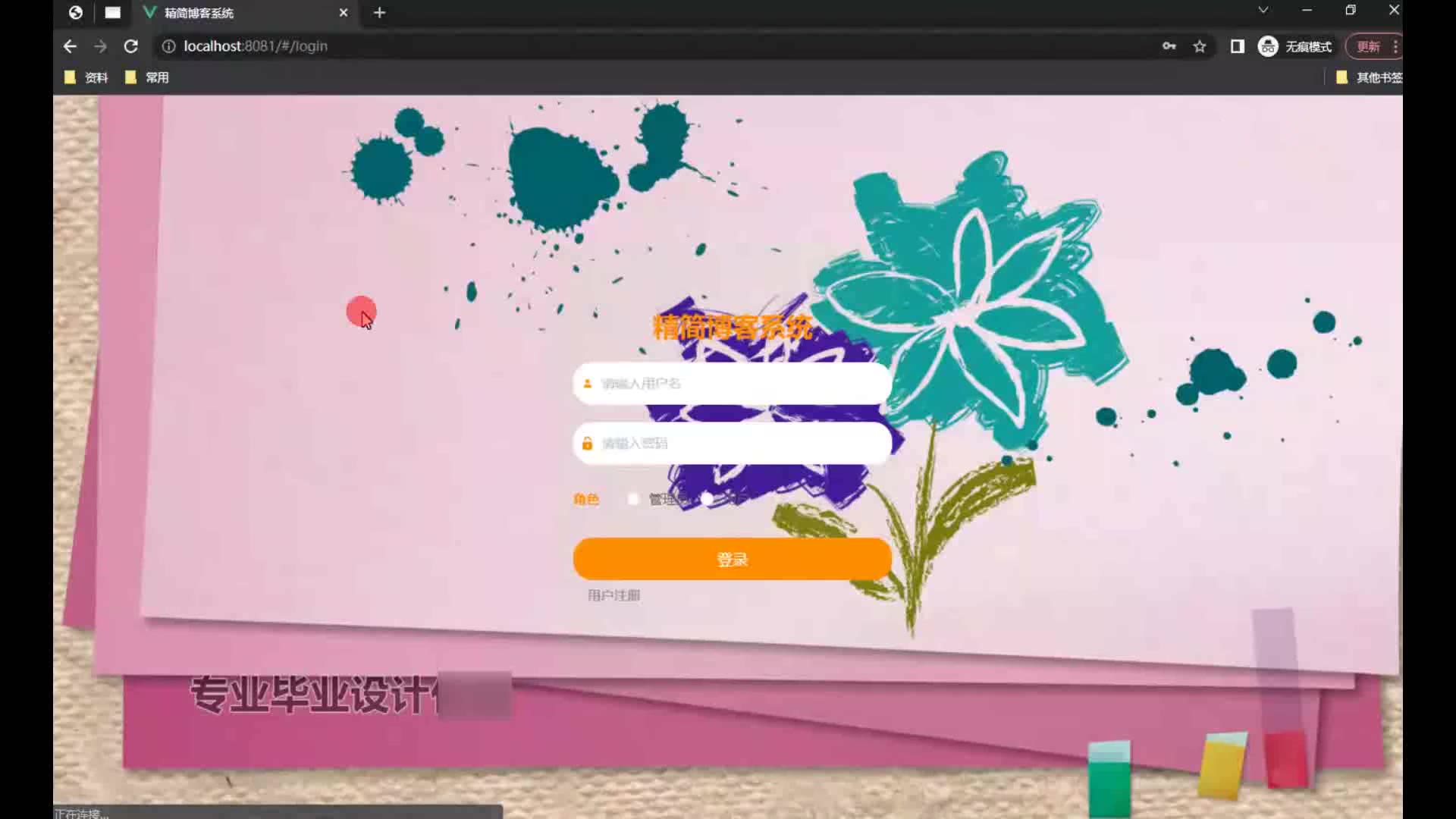1456x819 pixels.
Task: Select the second role radio button
Action: [707, 499]
